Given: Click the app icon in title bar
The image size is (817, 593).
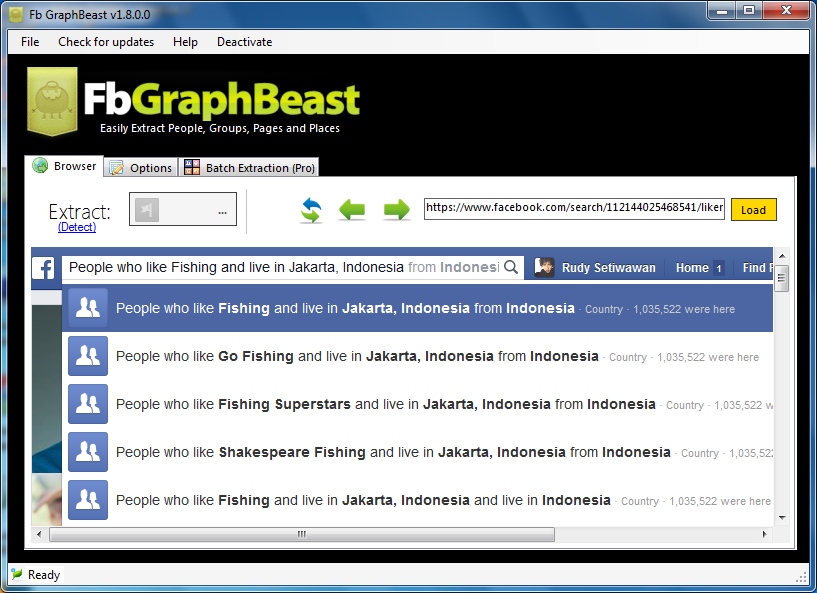Looking at the screenshot, I should pyautogui.click(x=17, y=15).
